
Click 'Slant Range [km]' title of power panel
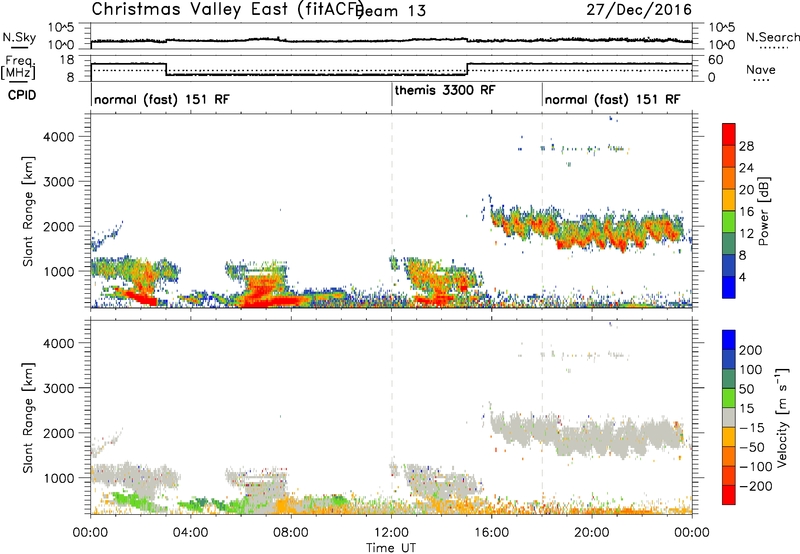click(x=28, y=211)
